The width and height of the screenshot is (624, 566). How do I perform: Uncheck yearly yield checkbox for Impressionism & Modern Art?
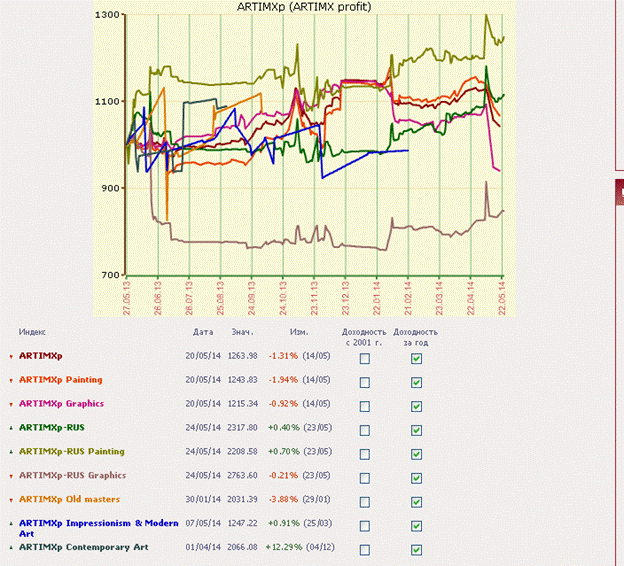point(416,526)
